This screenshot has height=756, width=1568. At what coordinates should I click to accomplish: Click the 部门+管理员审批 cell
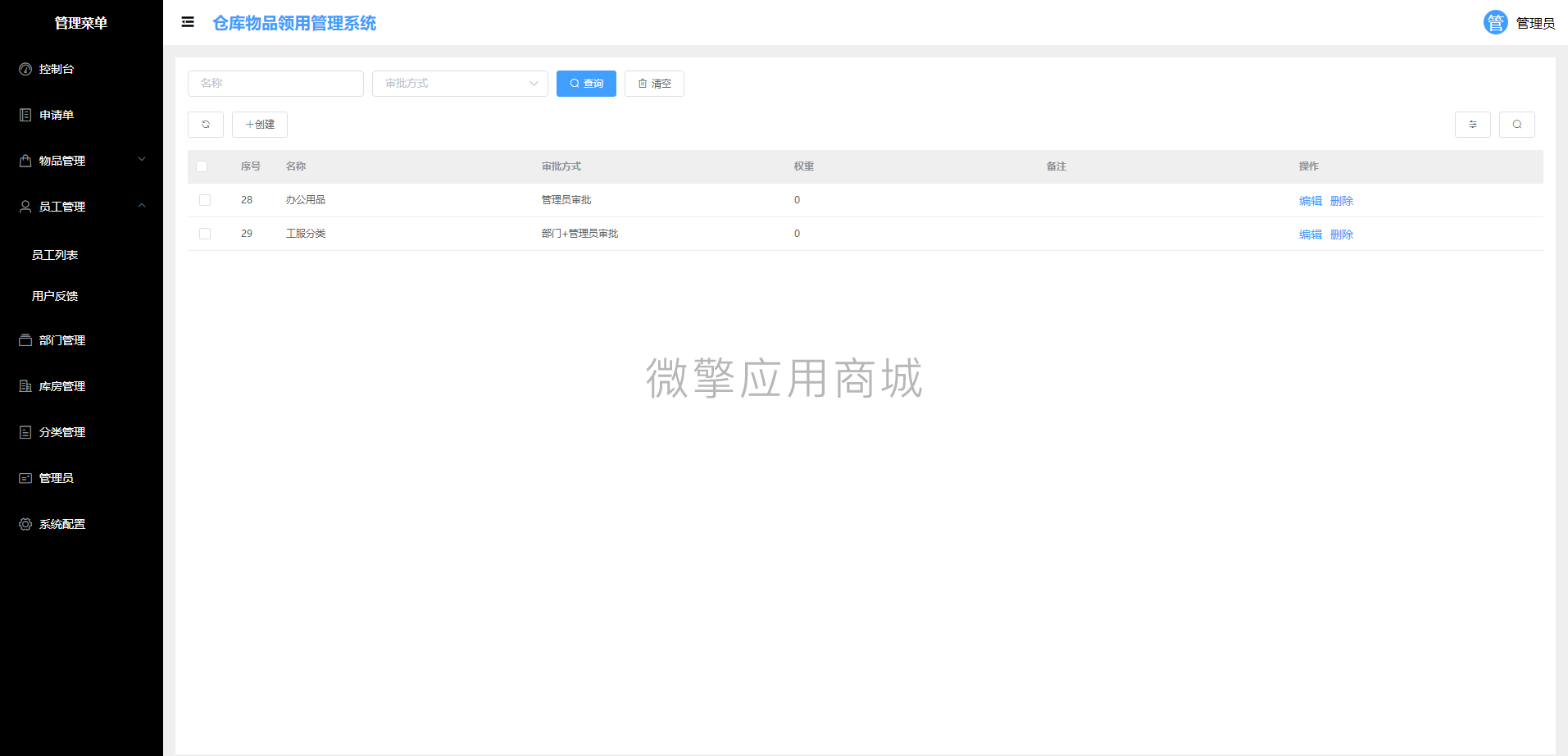580,234
